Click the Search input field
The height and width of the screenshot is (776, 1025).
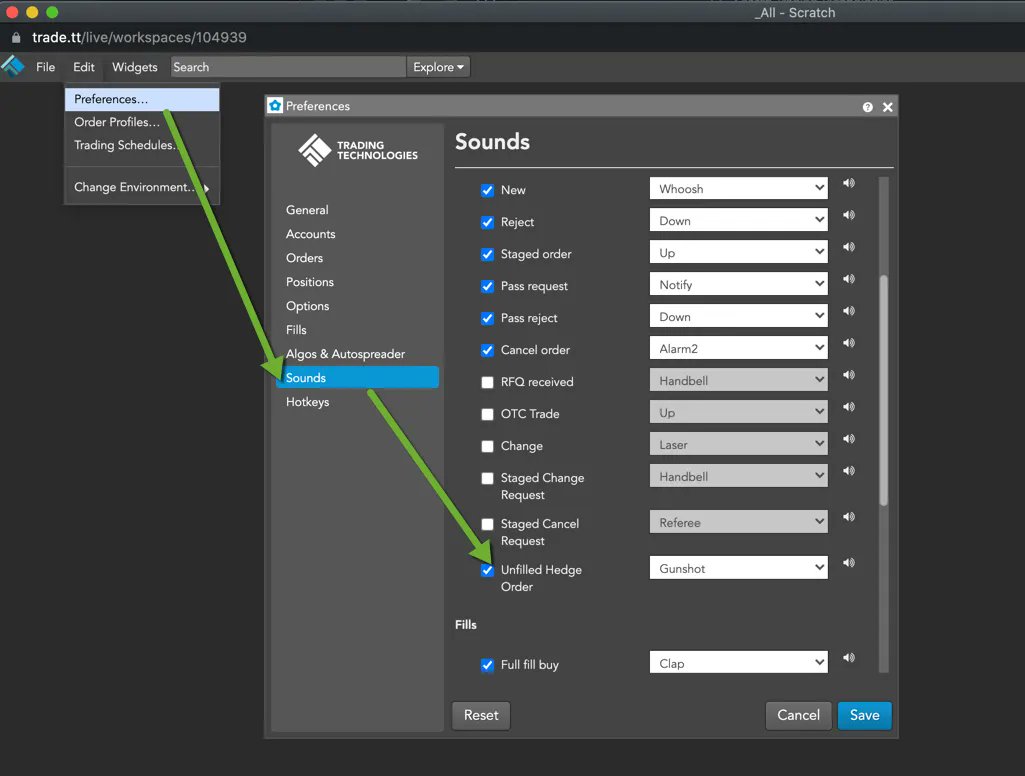[x=288, y=67]
